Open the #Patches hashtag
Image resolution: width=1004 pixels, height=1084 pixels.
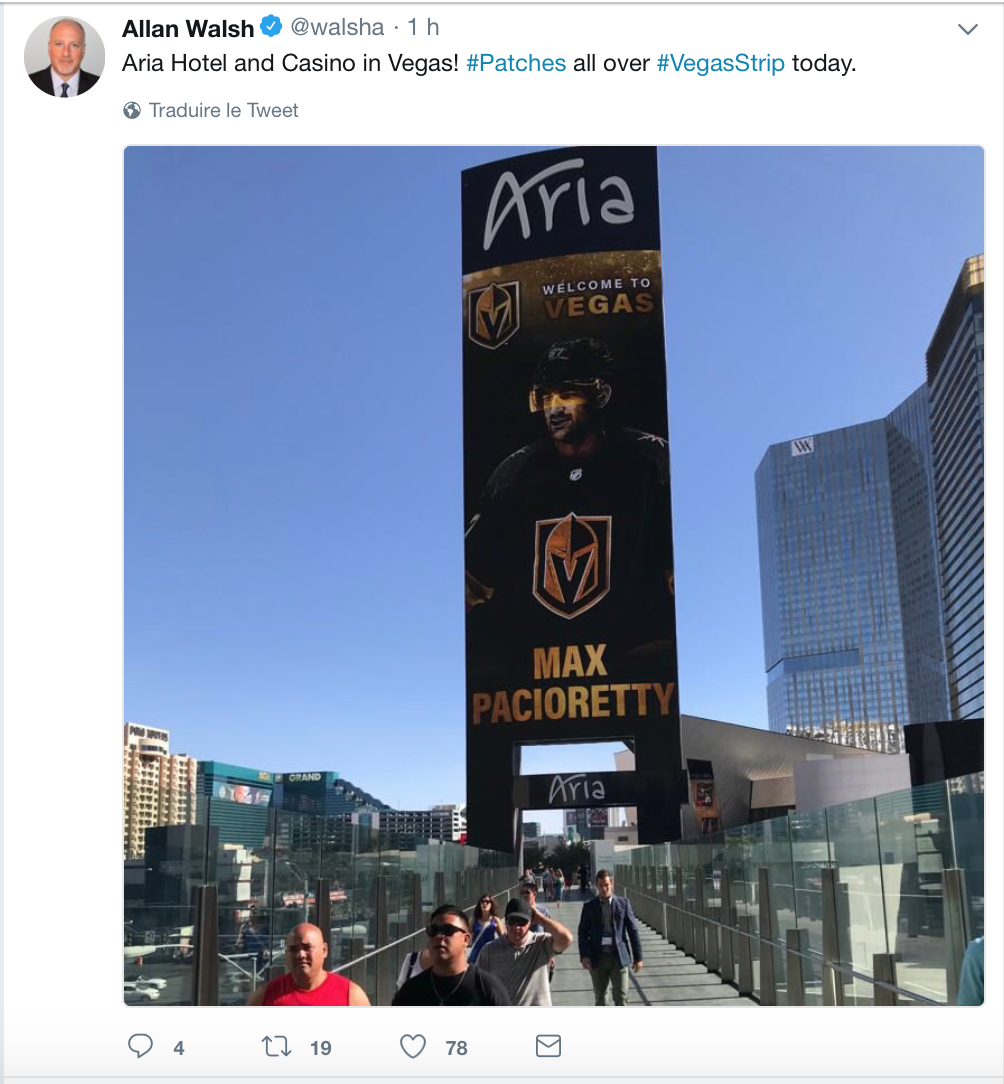[x=516, y=63]
